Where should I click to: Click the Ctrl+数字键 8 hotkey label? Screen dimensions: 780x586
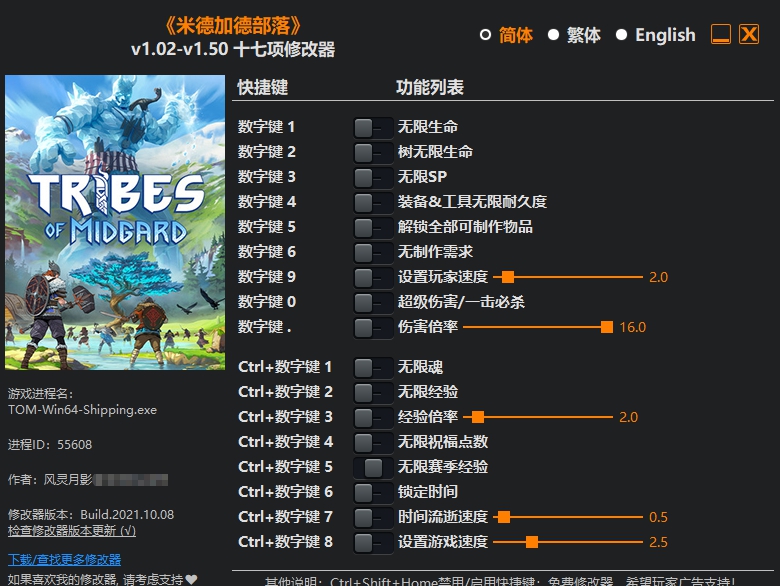pyautogui.click(x=286, y=541)
